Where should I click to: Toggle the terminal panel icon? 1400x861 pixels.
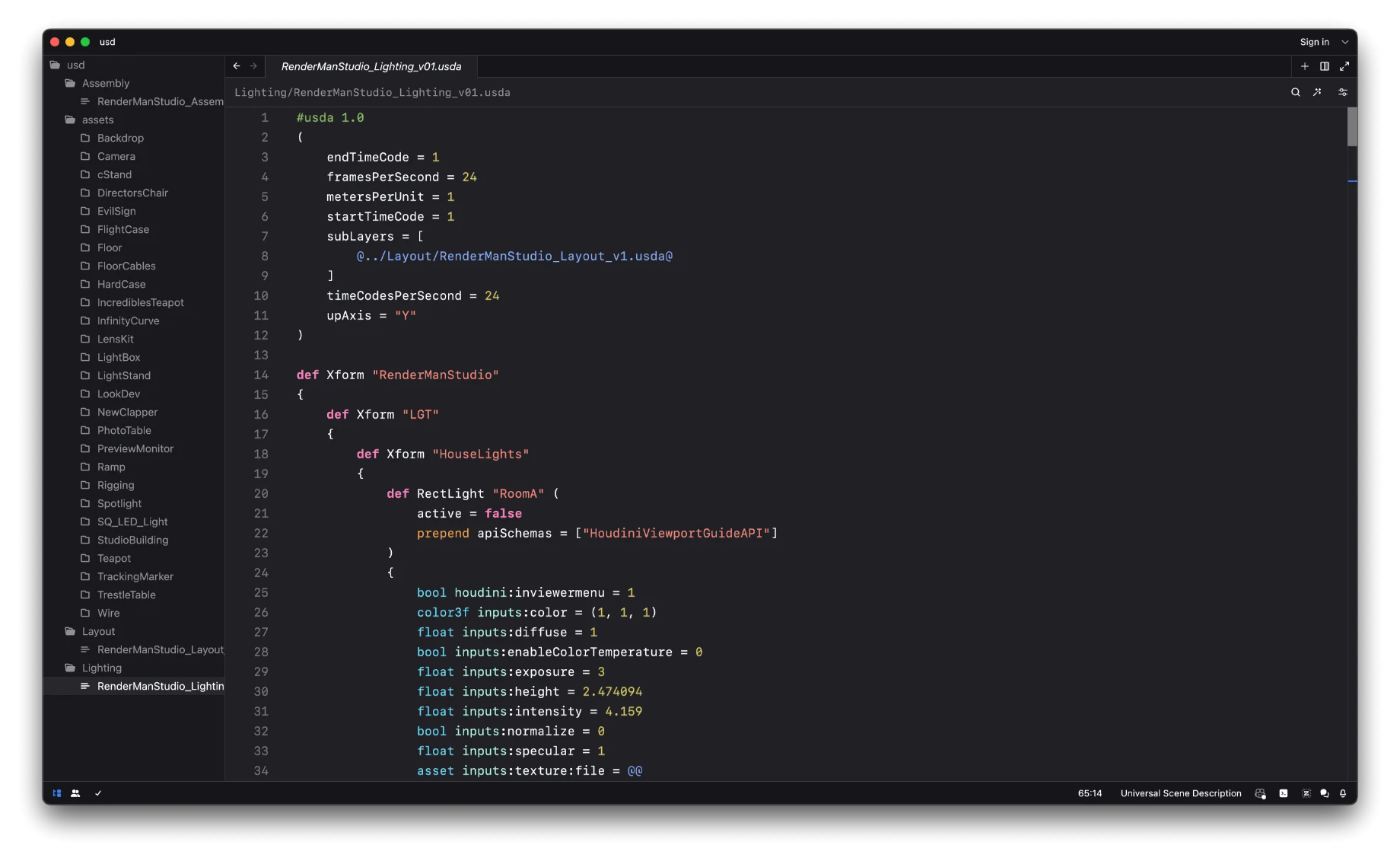[1284, 793]
